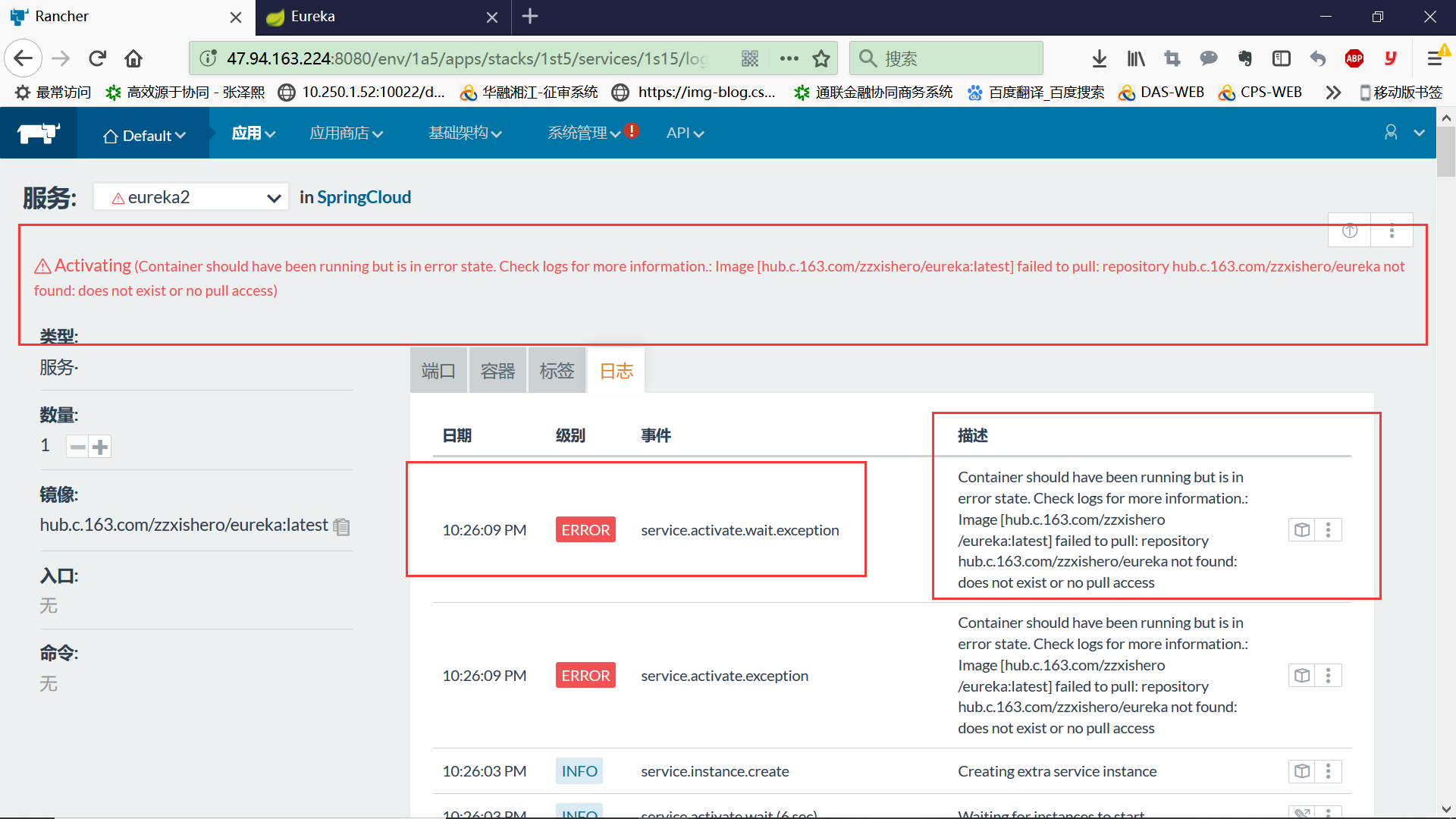Open three-dot menu for service.activate.wait.exception row
The image size is (1456, 819).
pyautogui.click(x=1329, y=529)
